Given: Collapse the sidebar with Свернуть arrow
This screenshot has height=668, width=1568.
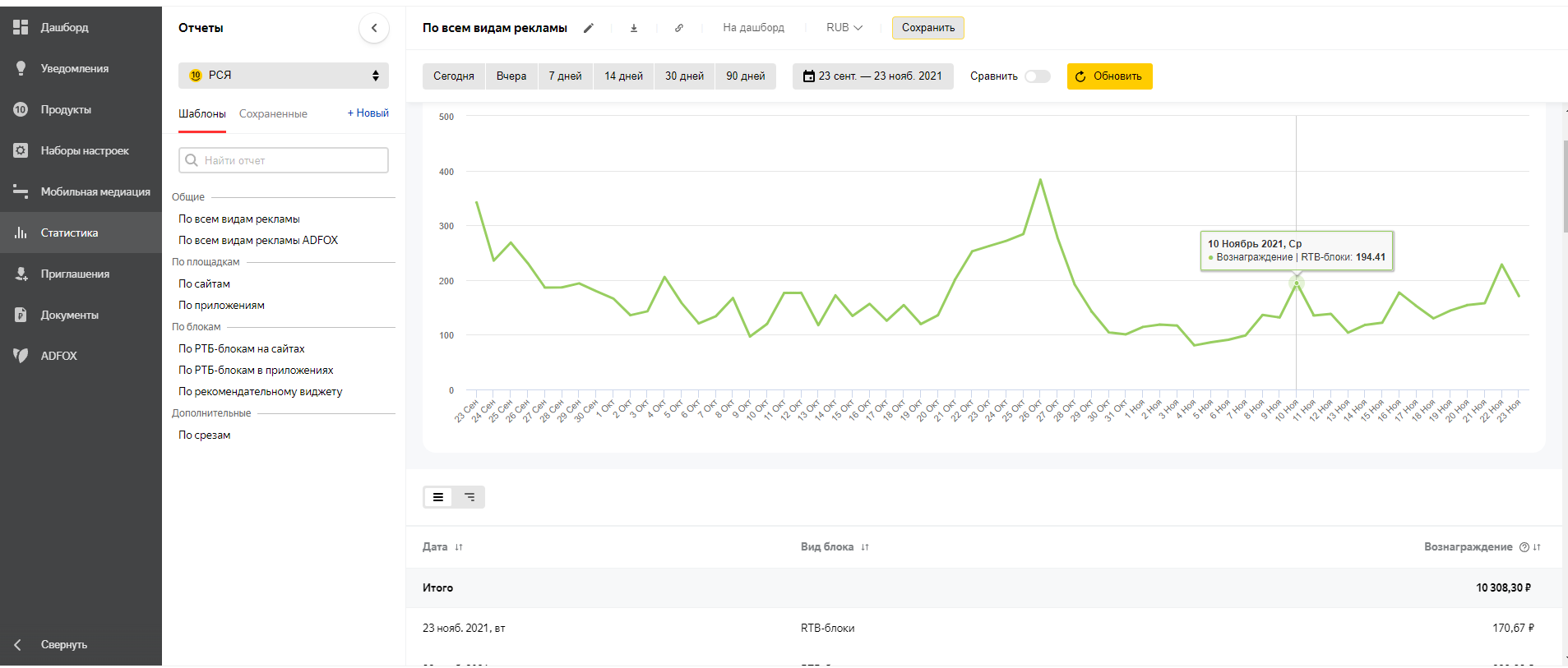Looking at the screenshot, I should point(18,644).
